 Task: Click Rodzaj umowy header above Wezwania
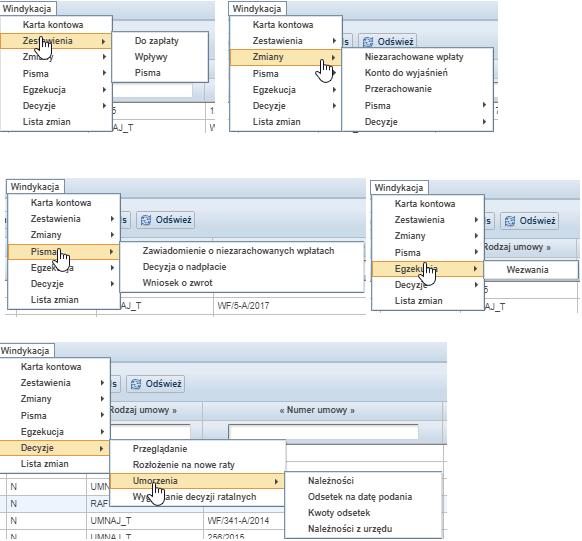517,247
